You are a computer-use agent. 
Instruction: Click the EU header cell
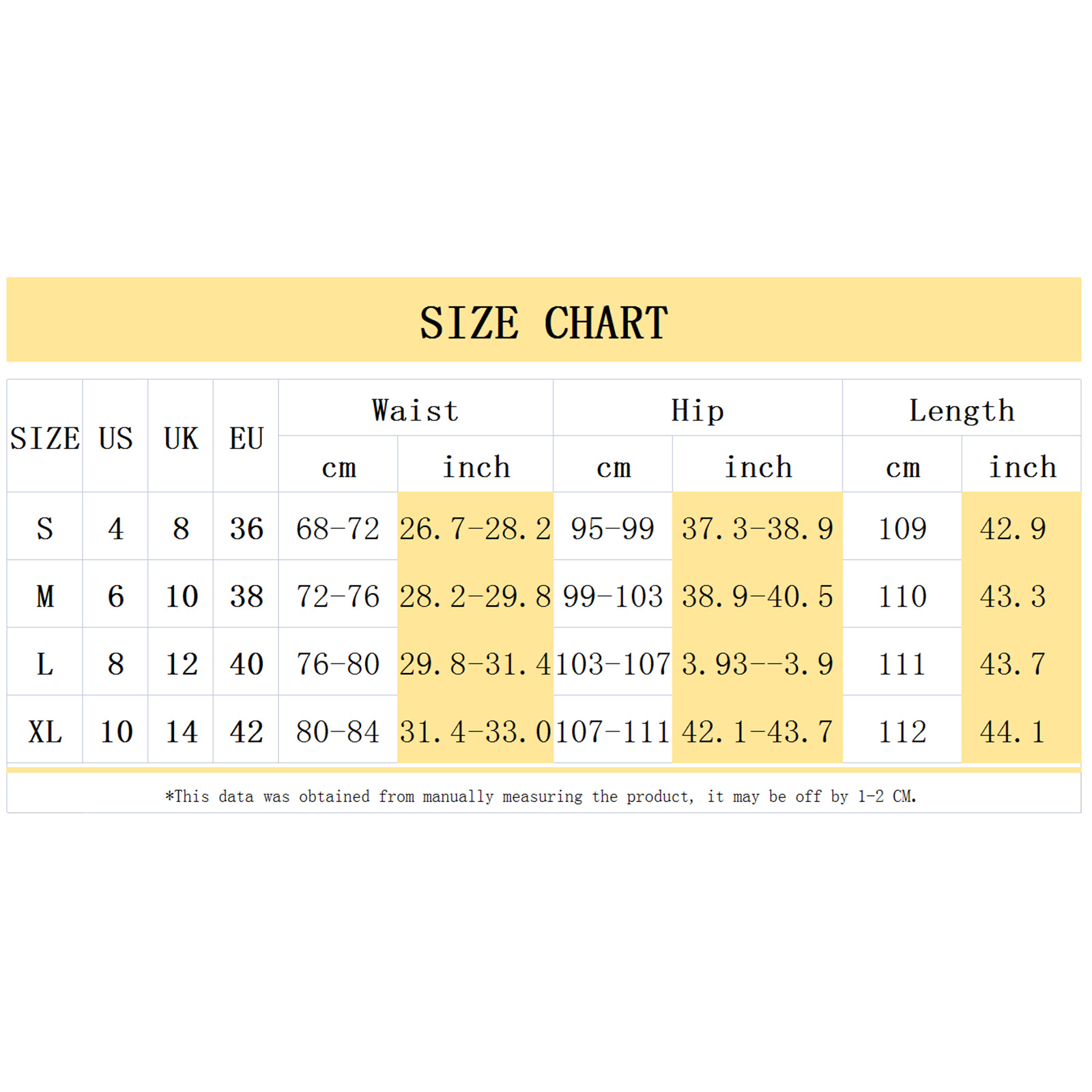pyautogui.click(x=246, y=438)
